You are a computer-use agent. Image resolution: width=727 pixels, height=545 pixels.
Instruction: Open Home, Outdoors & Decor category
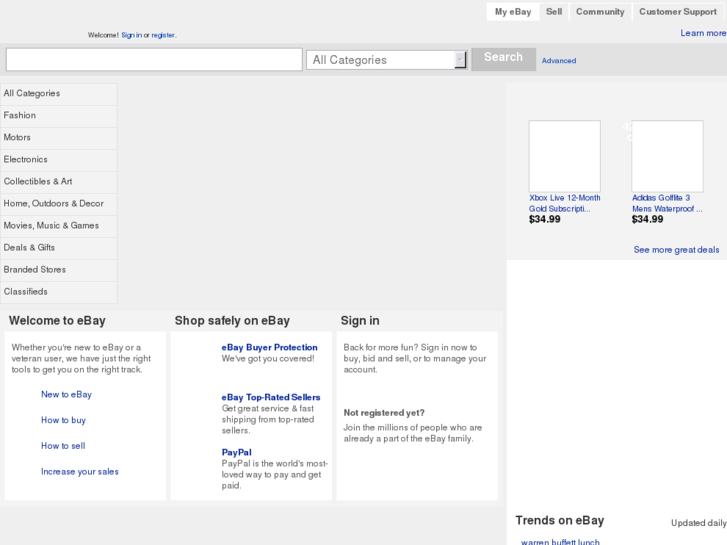[59, 204]
